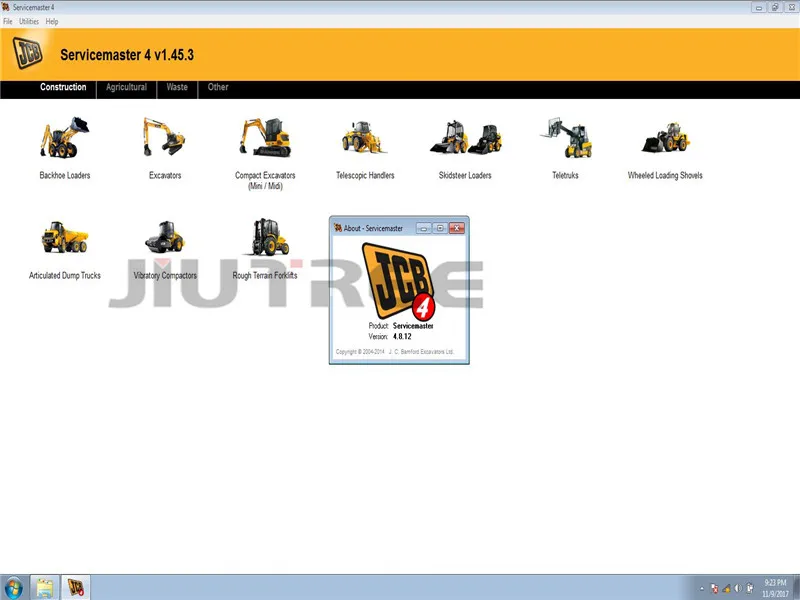The height and width of the screenshot is (600, 800).
Task: Open the Wheeled Loading Shovels icon
Action: tap(665, 137)
